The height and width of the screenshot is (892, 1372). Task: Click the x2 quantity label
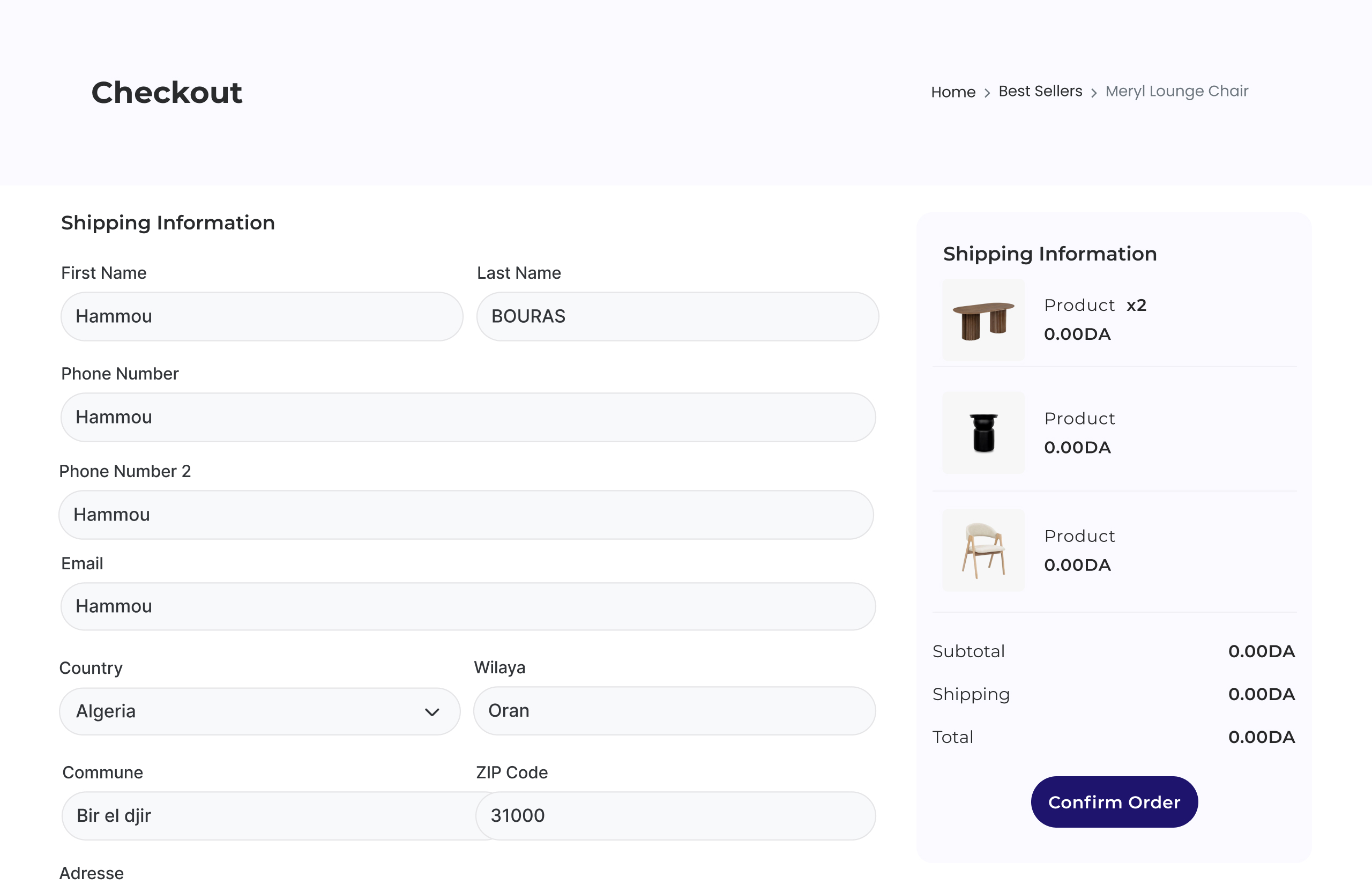tap(1136, 305)
